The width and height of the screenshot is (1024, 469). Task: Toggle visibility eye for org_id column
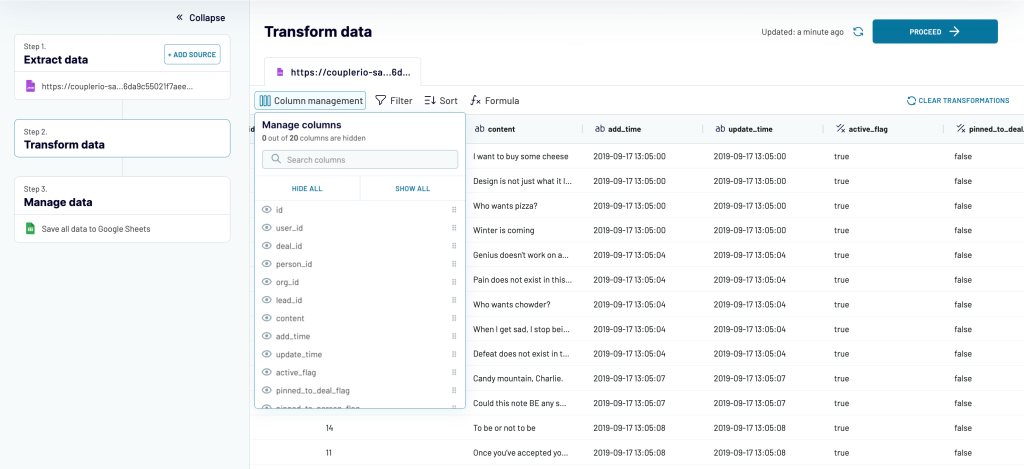click(x=266, y=282)
